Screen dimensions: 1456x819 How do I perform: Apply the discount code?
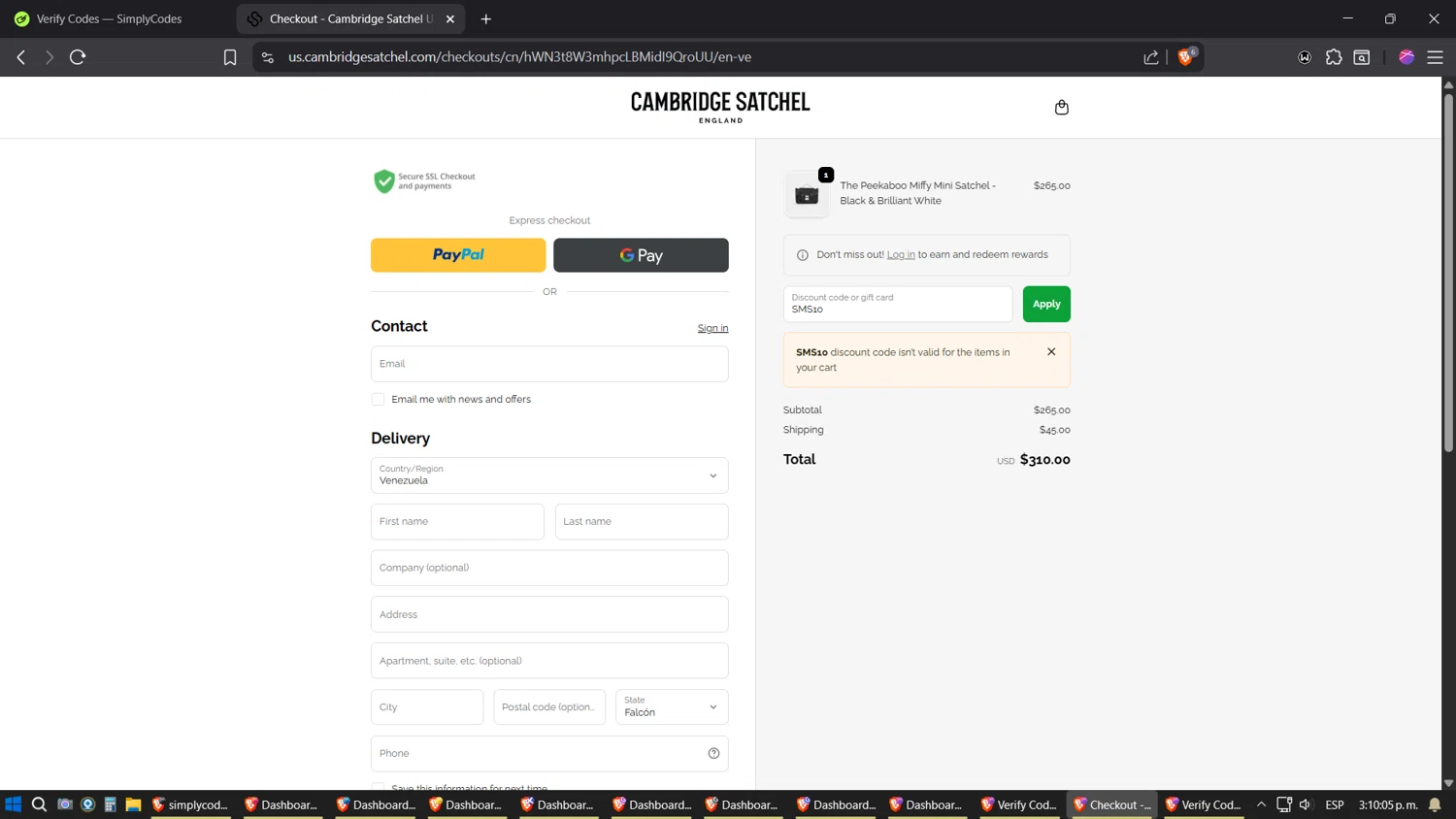(1046, 304)
